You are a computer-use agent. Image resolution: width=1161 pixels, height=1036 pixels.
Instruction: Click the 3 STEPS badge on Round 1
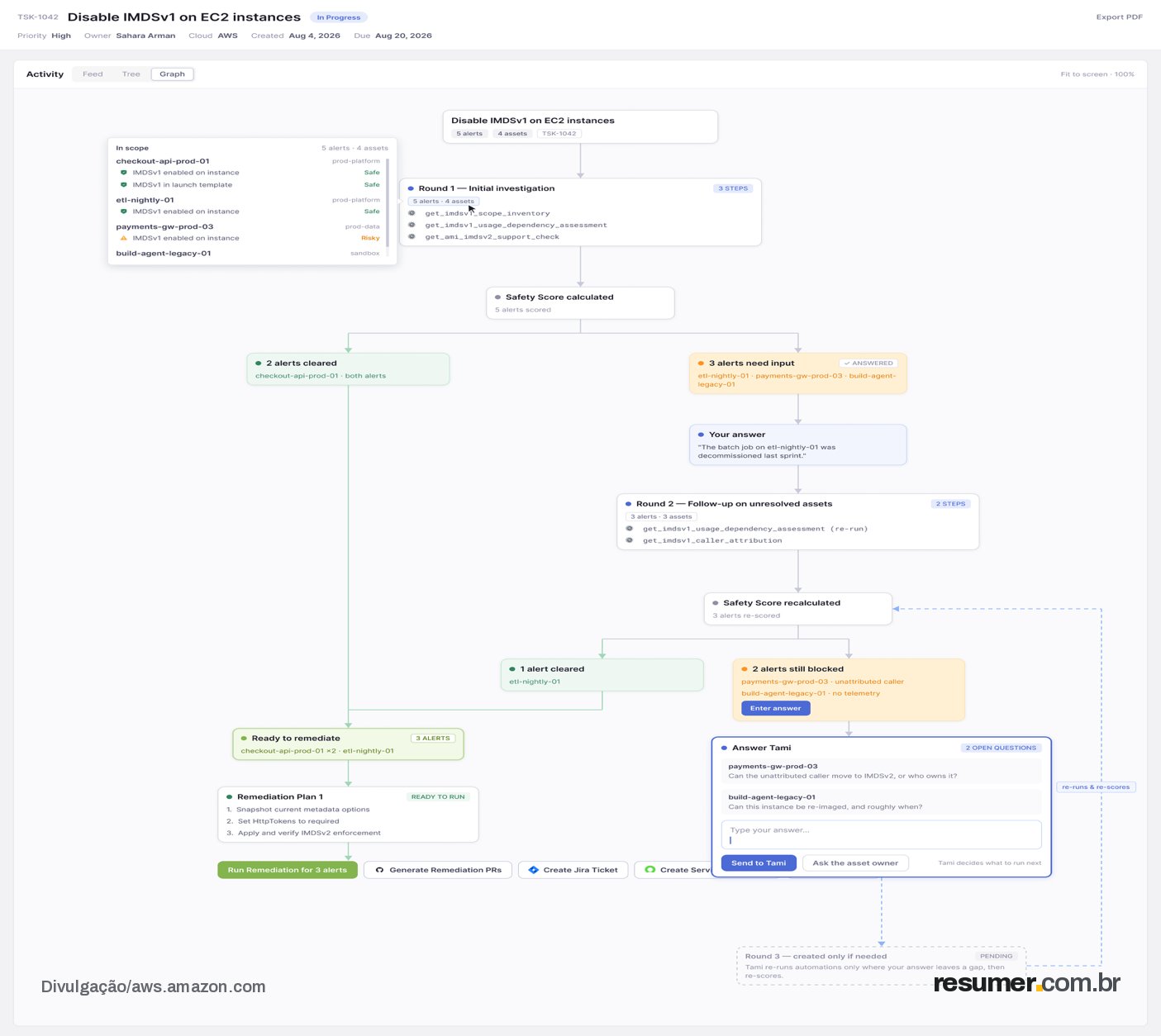click(x=733, y=188)
